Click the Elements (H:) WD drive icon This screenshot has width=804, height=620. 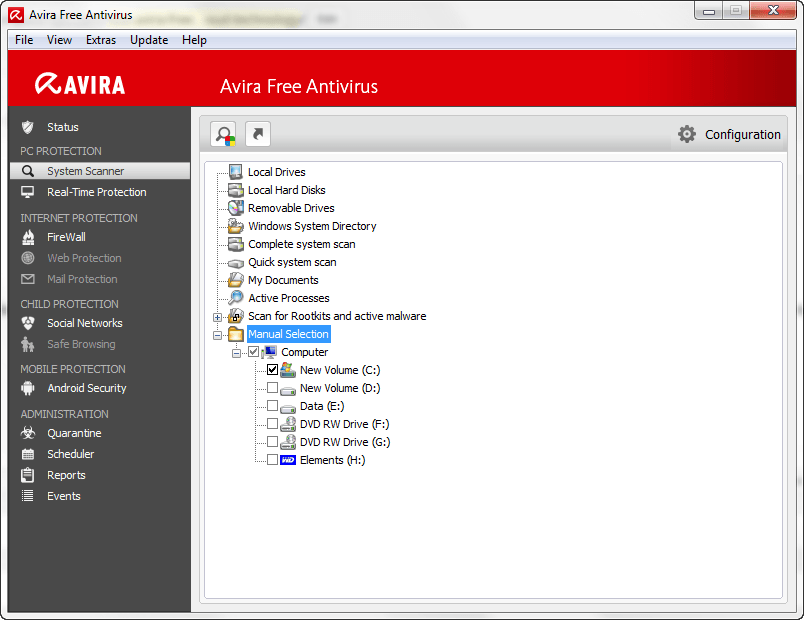click(288, 460)
